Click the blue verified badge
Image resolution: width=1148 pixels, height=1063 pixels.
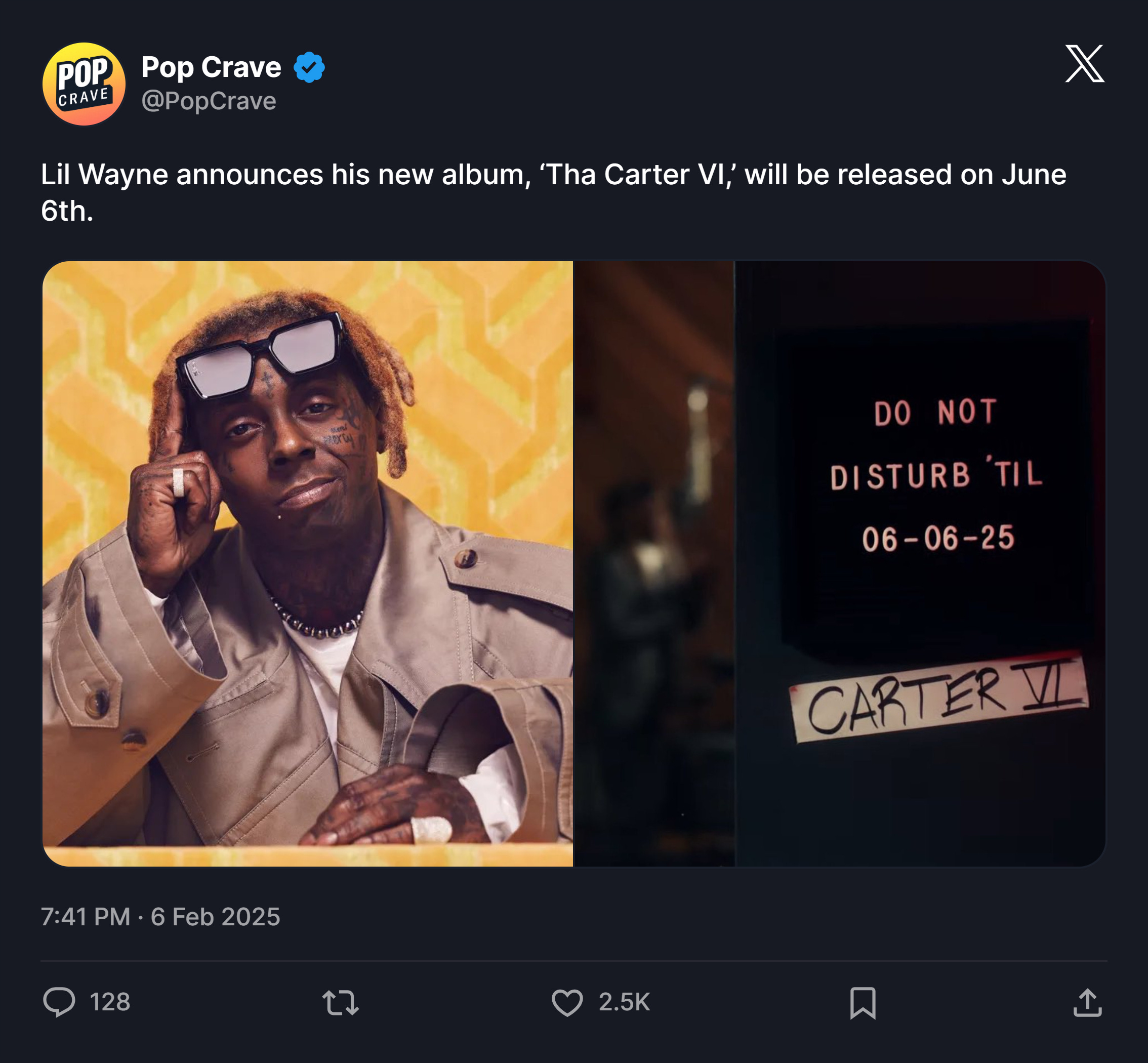click(309, 67)
